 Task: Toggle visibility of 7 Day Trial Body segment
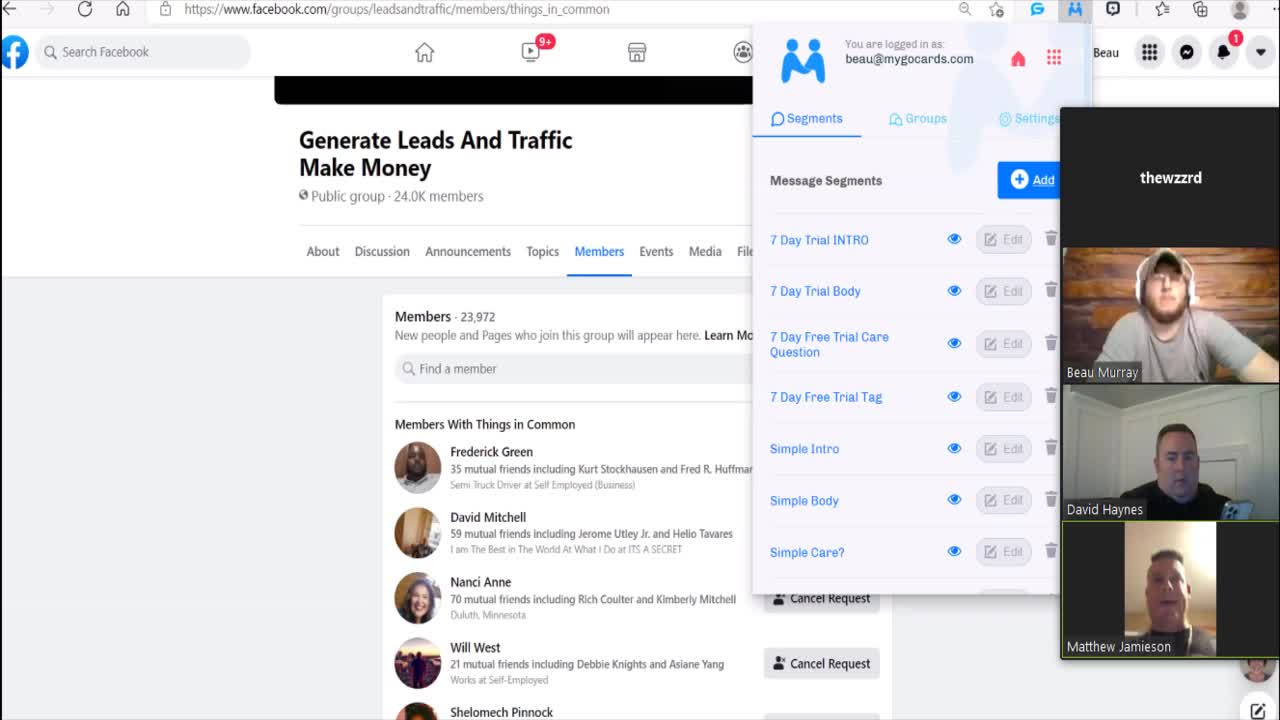pyautogui.click(x=954, y=291)
